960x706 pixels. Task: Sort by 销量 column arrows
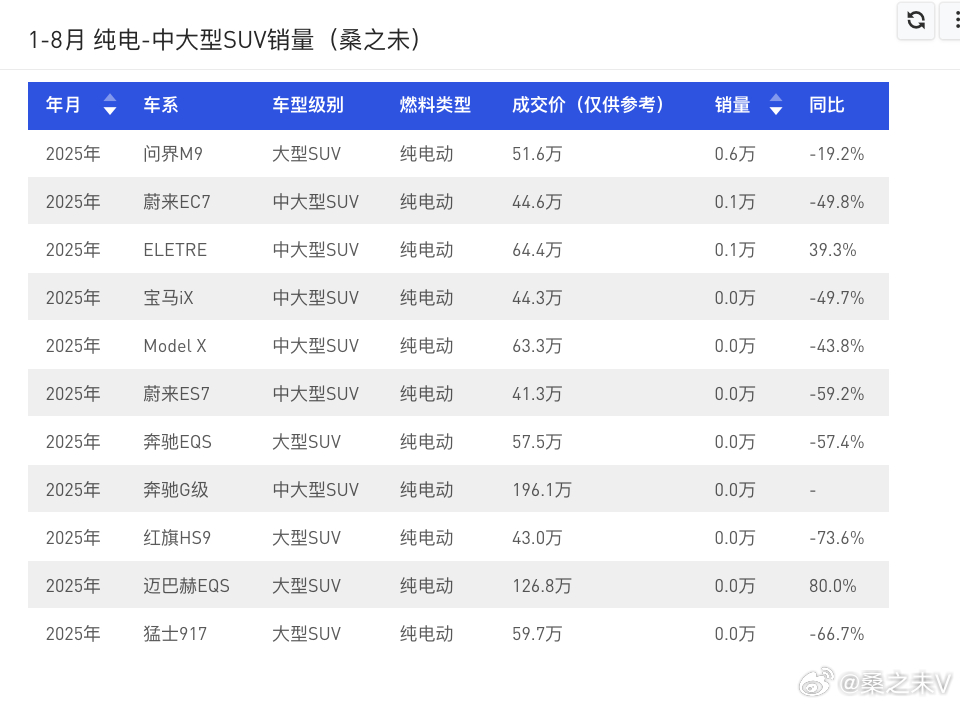tap(776, 104)
